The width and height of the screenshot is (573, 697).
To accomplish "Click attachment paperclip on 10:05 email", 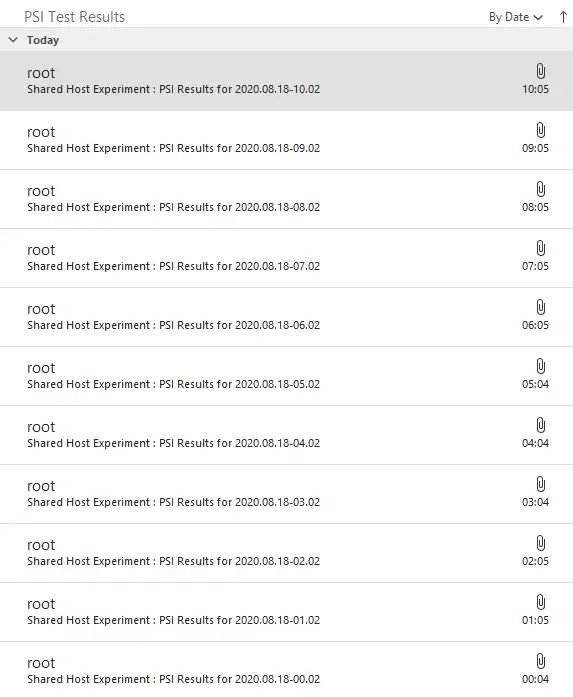I will click(540, 71).
